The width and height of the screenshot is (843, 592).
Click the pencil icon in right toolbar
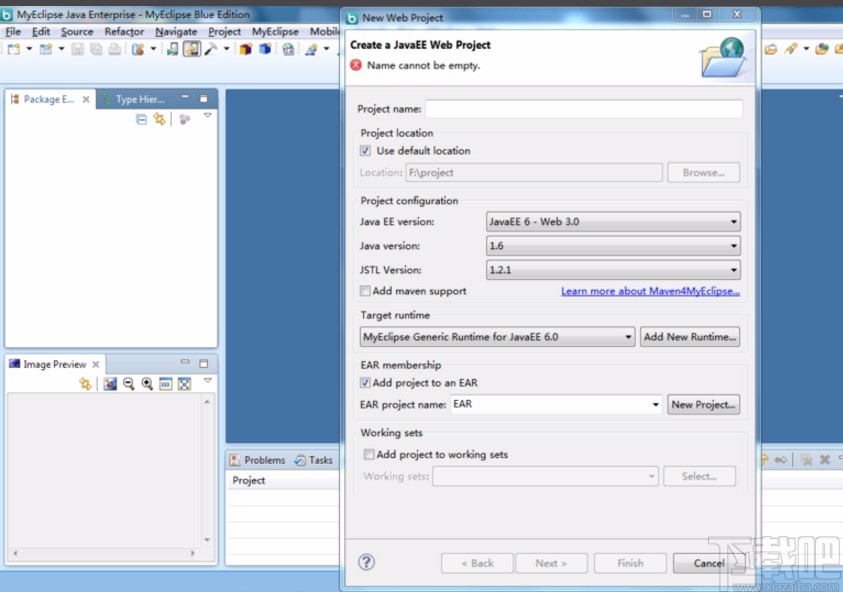(790, 49)
